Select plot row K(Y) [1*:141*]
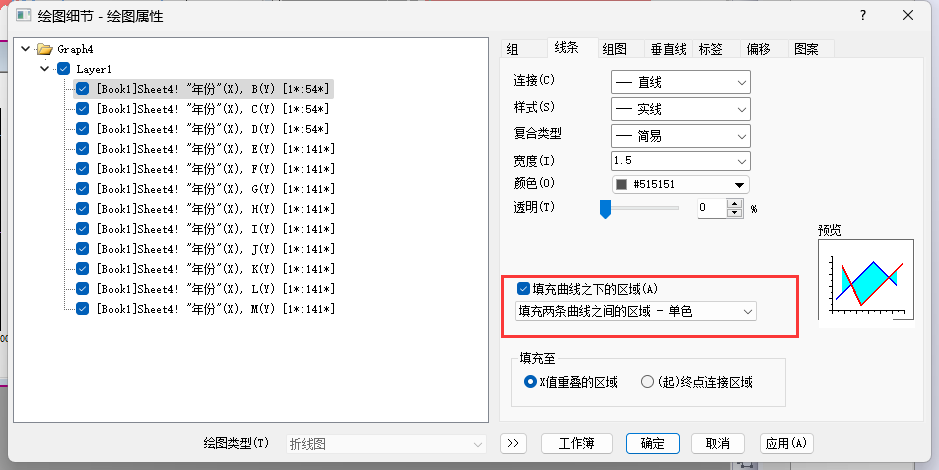 216,269
